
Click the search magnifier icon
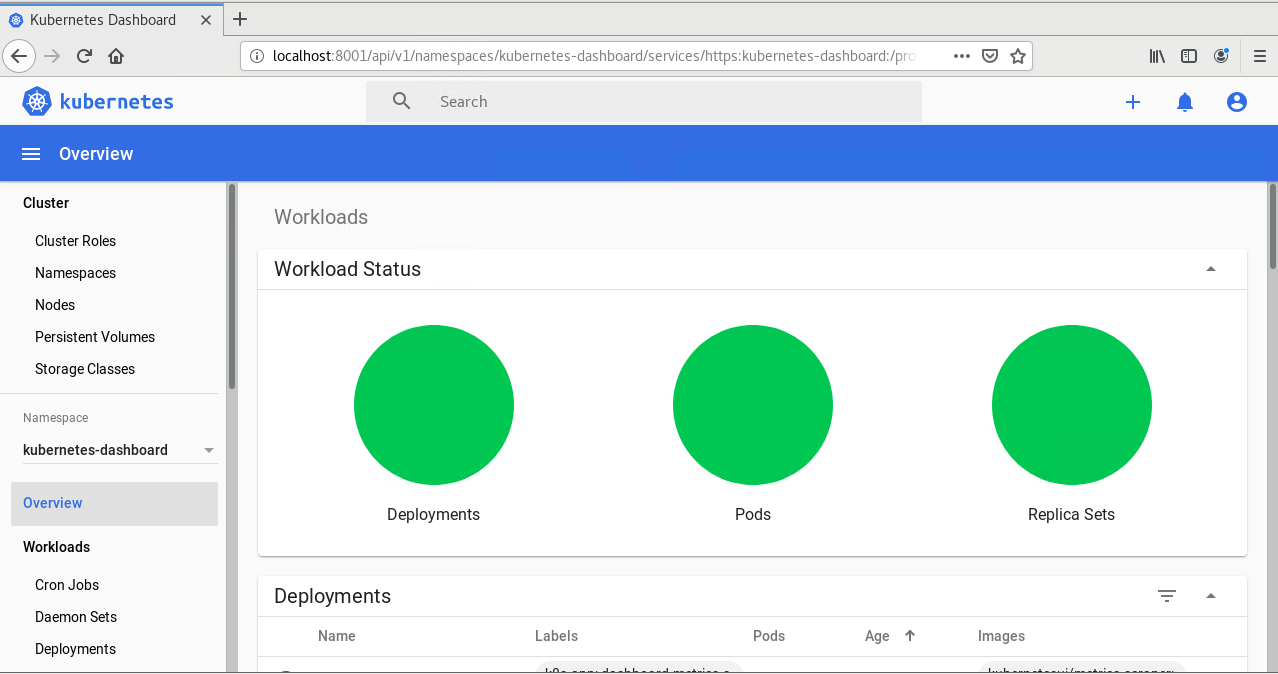[x=402, y=101]
